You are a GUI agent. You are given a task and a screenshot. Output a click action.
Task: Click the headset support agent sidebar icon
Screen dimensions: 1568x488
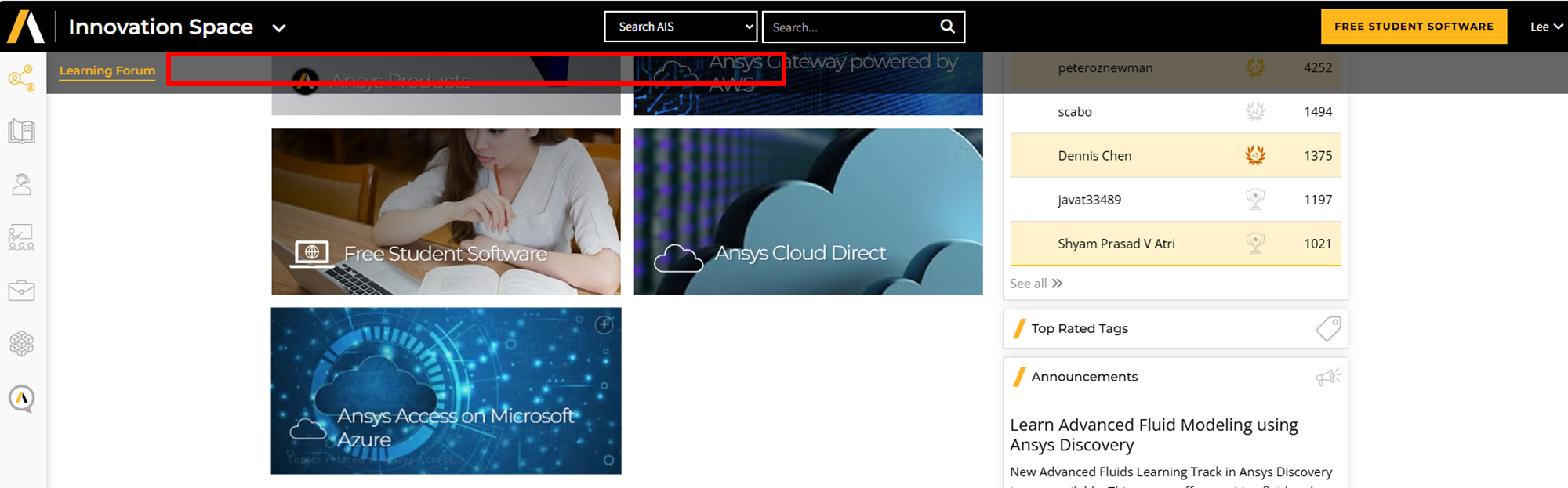point(21,185)
